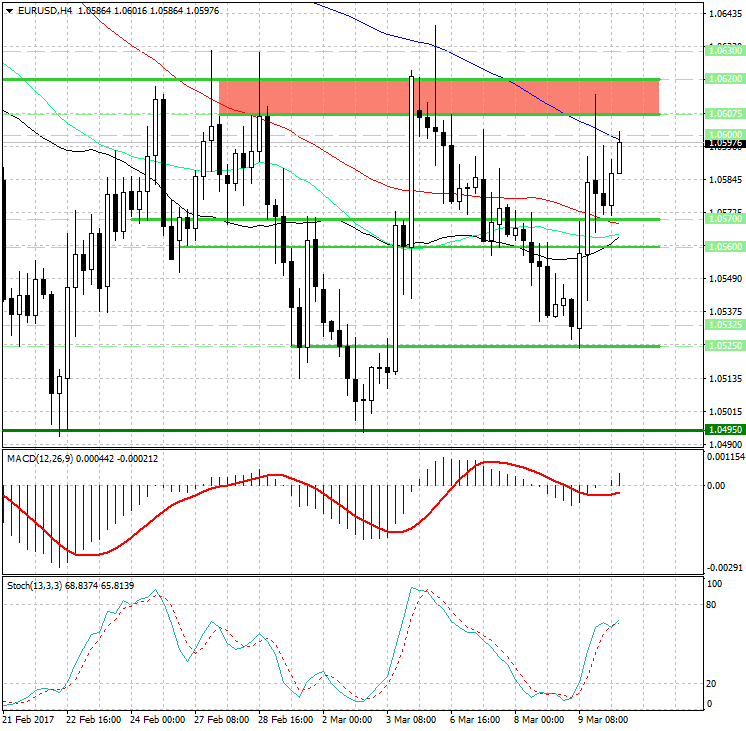Select the 6 Mar 16:00 time label
The width and height of the screenshot is (746, 731).
coord(475,720)
